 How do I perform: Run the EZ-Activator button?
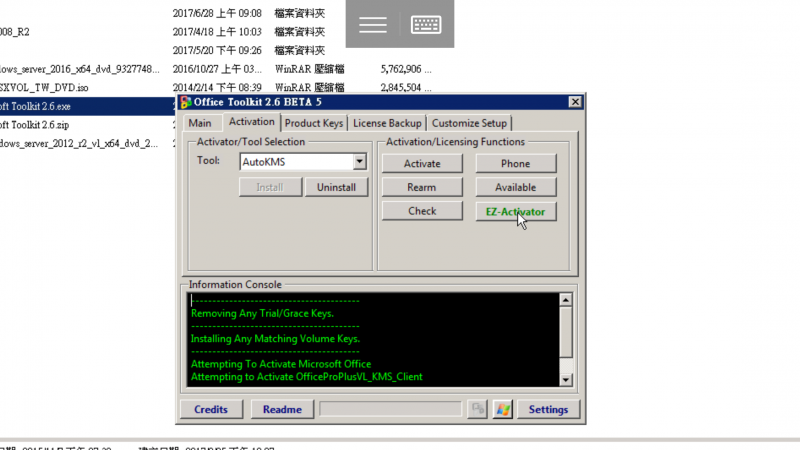(515, 211)
